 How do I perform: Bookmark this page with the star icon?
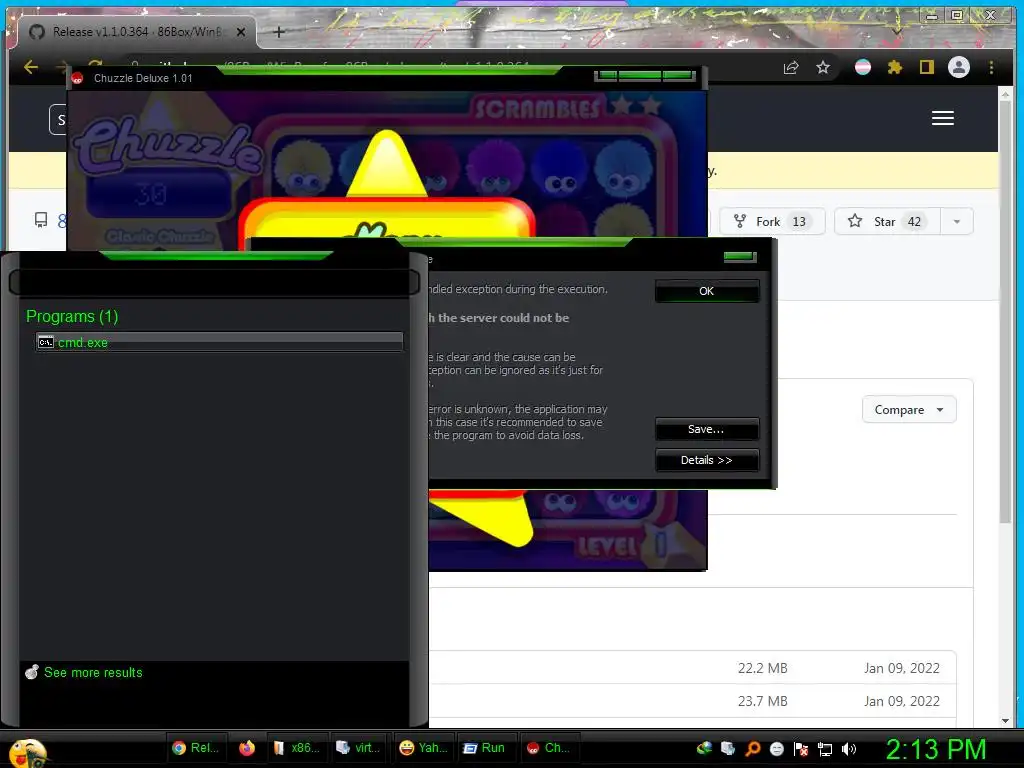[x=823, y=67]
